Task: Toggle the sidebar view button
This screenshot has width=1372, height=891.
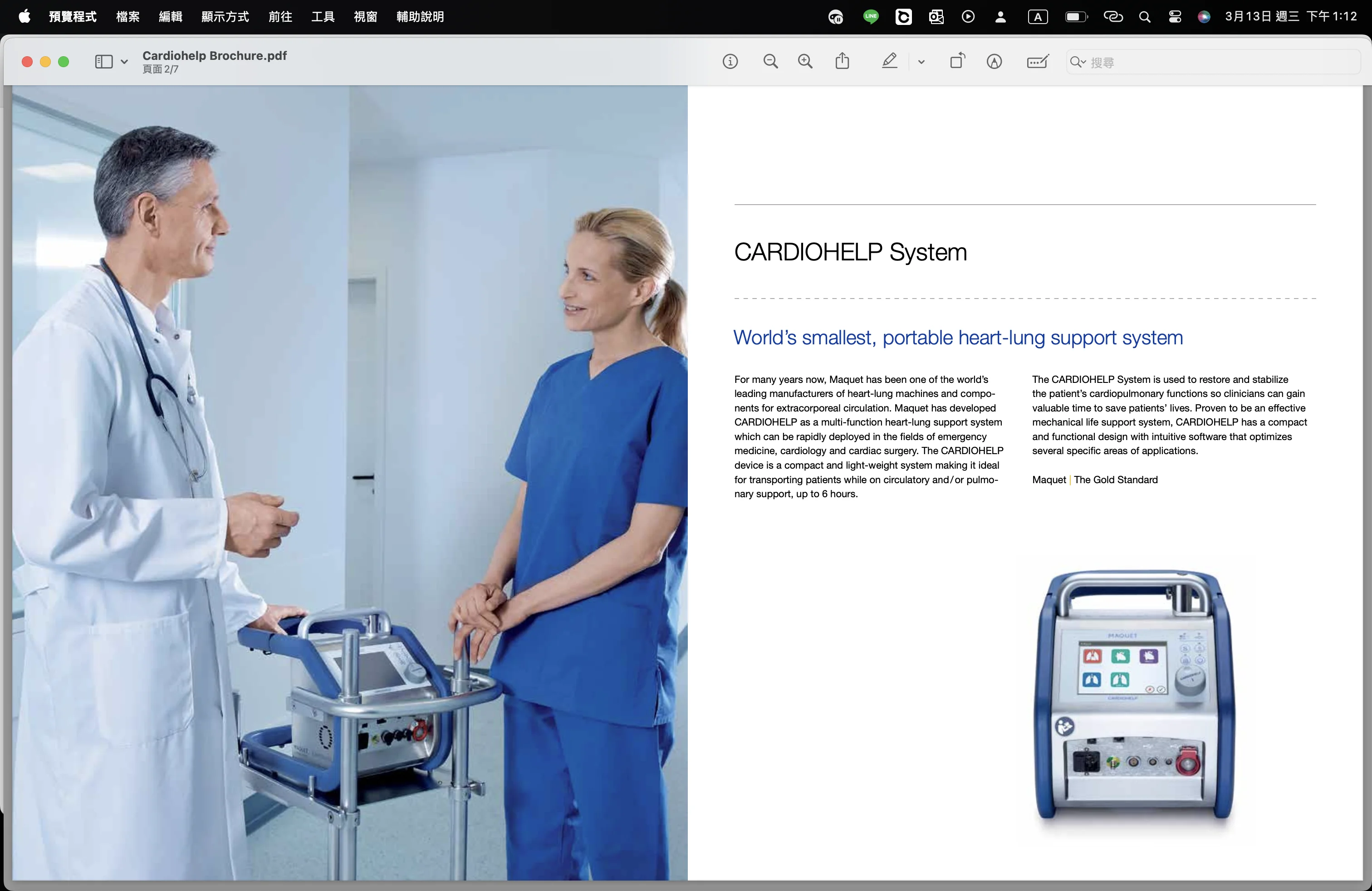Action: point(104,62)
